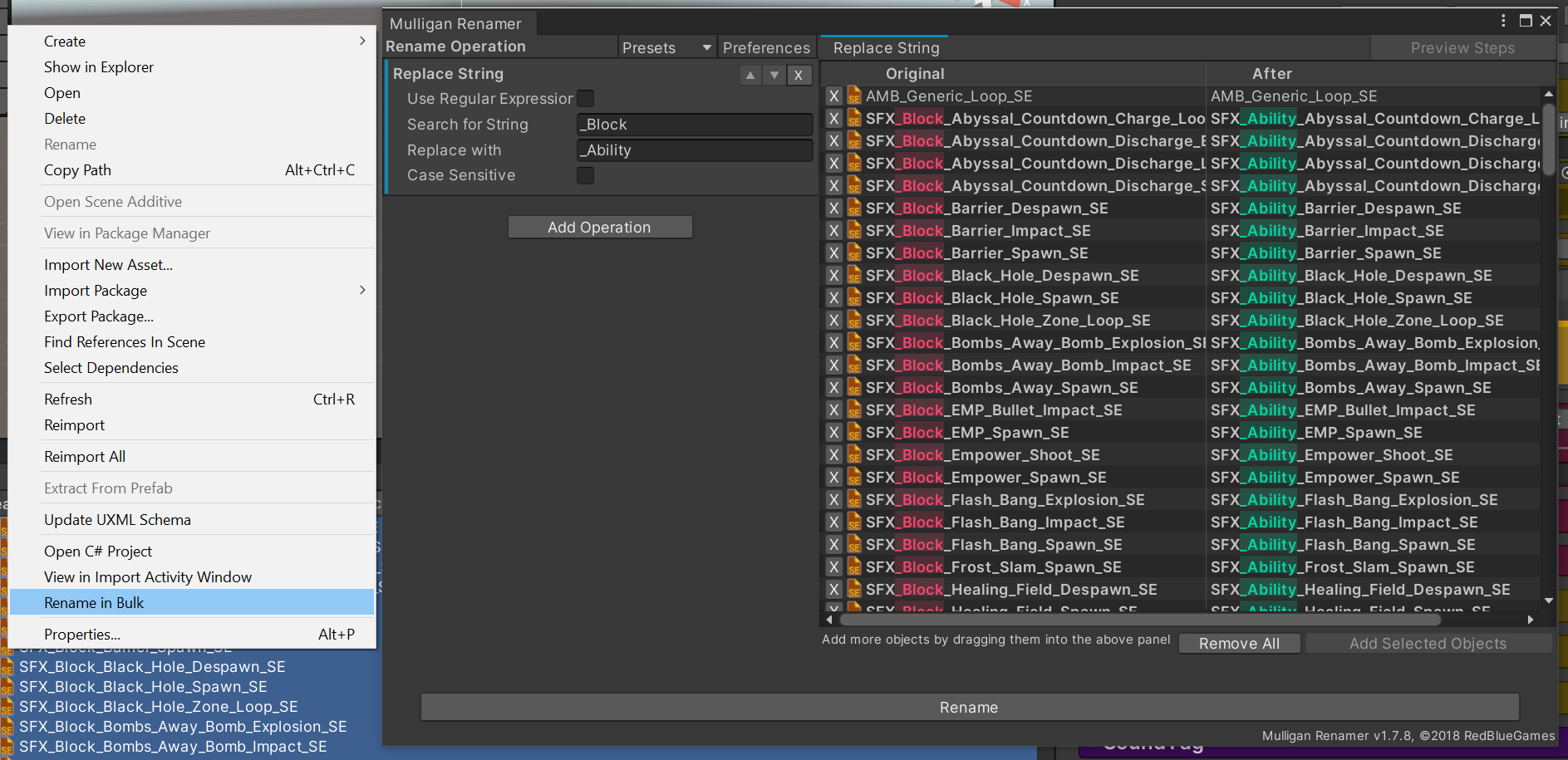Click the After column header

1272,74
